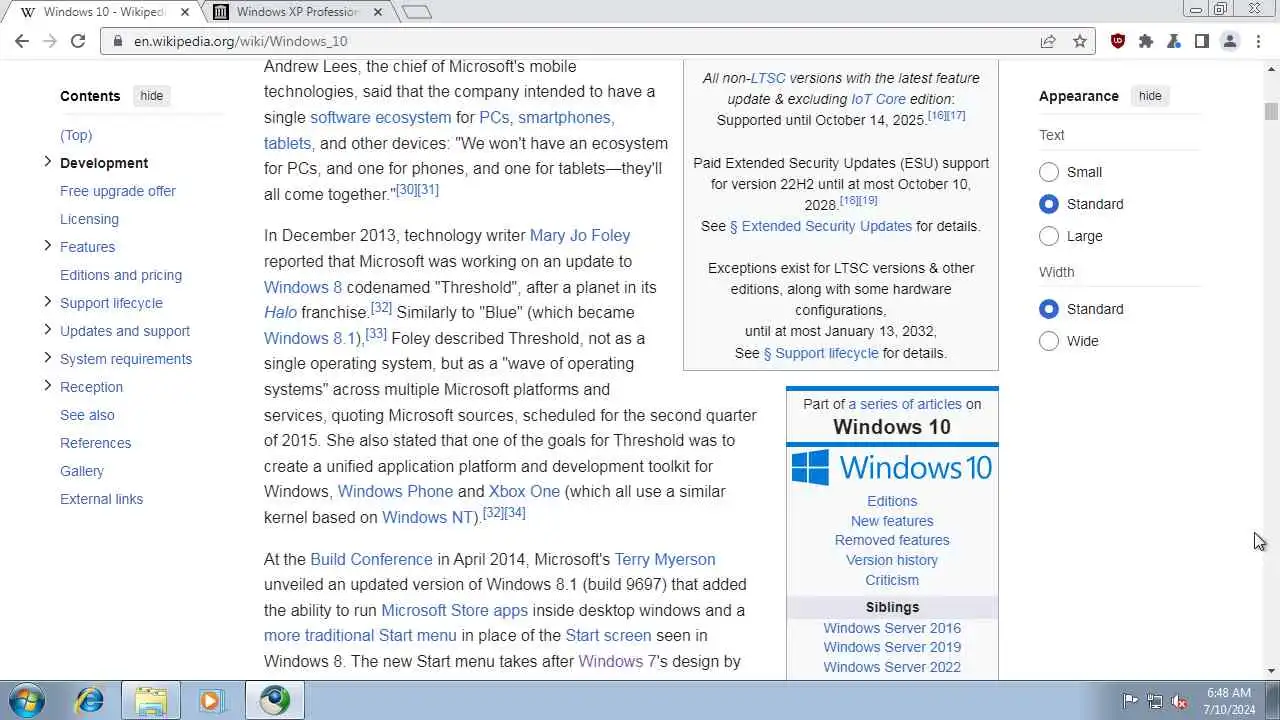The image size is (1280, 720).
Task: Select Small text size
Action: tap(1049, 172)
